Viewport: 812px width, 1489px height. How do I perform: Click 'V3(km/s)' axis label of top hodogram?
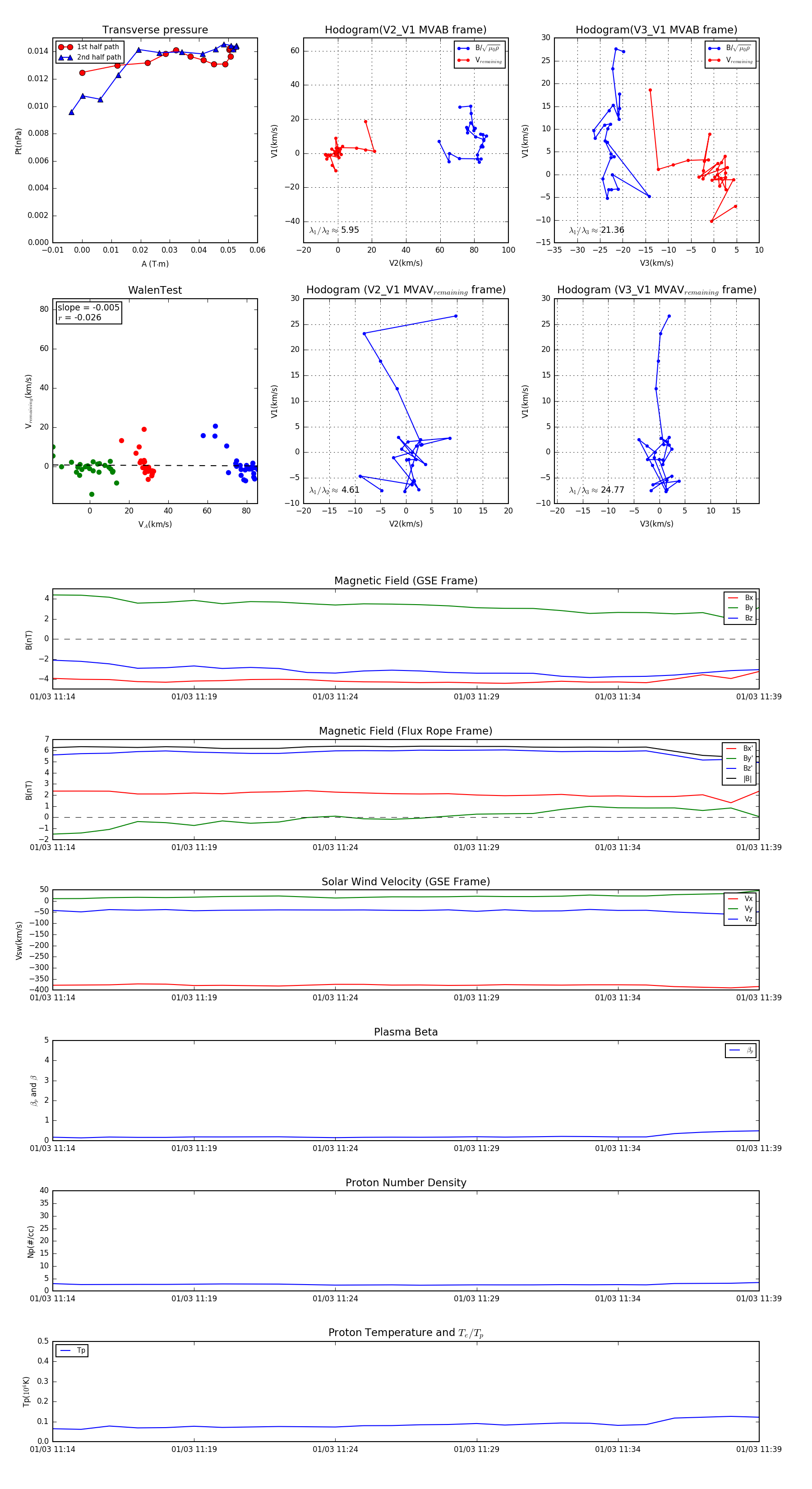click(x=656, y=263)
